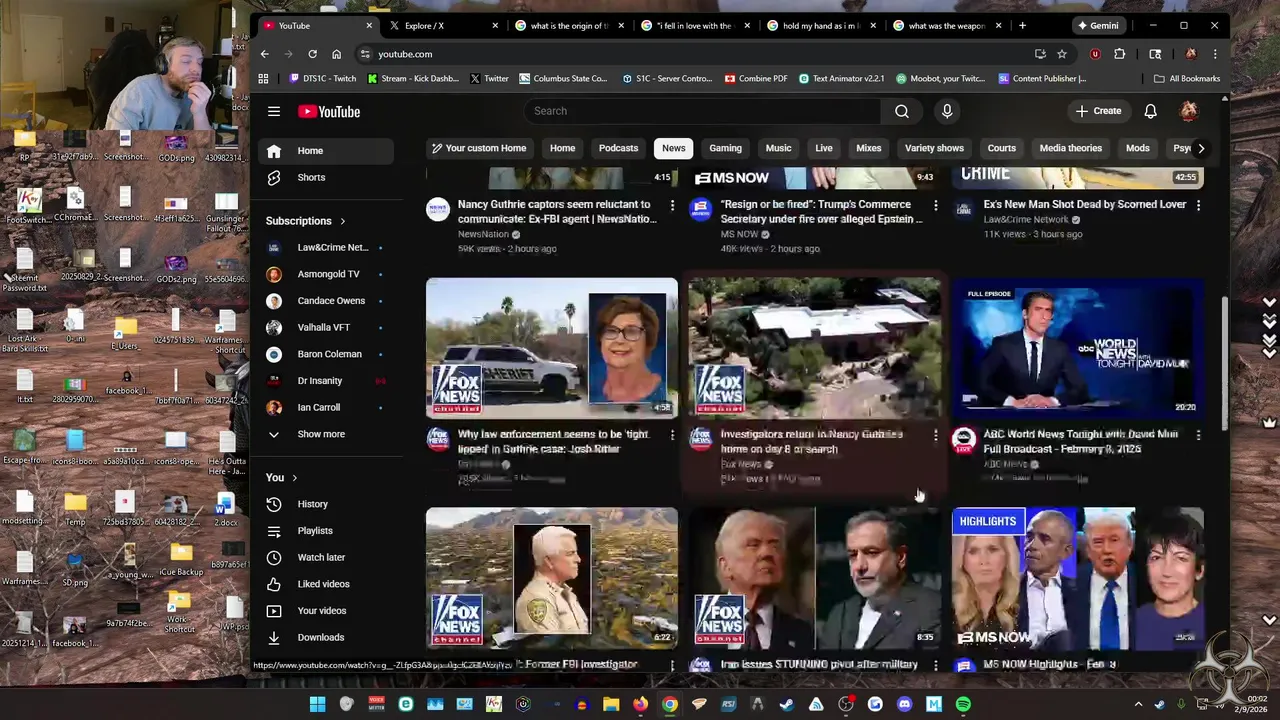Open Watch later in the sidebar
1280x720 pixels.
point(327,557)
